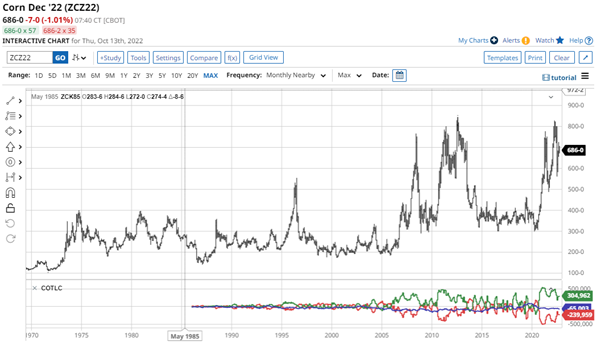Expand measure tool options chevron
Screen dimensions: 605x363
20,177
